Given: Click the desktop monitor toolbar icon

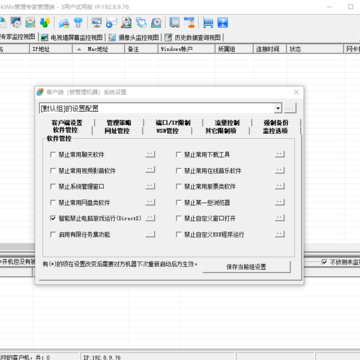Looking at the screenshot, I should 97,23.
